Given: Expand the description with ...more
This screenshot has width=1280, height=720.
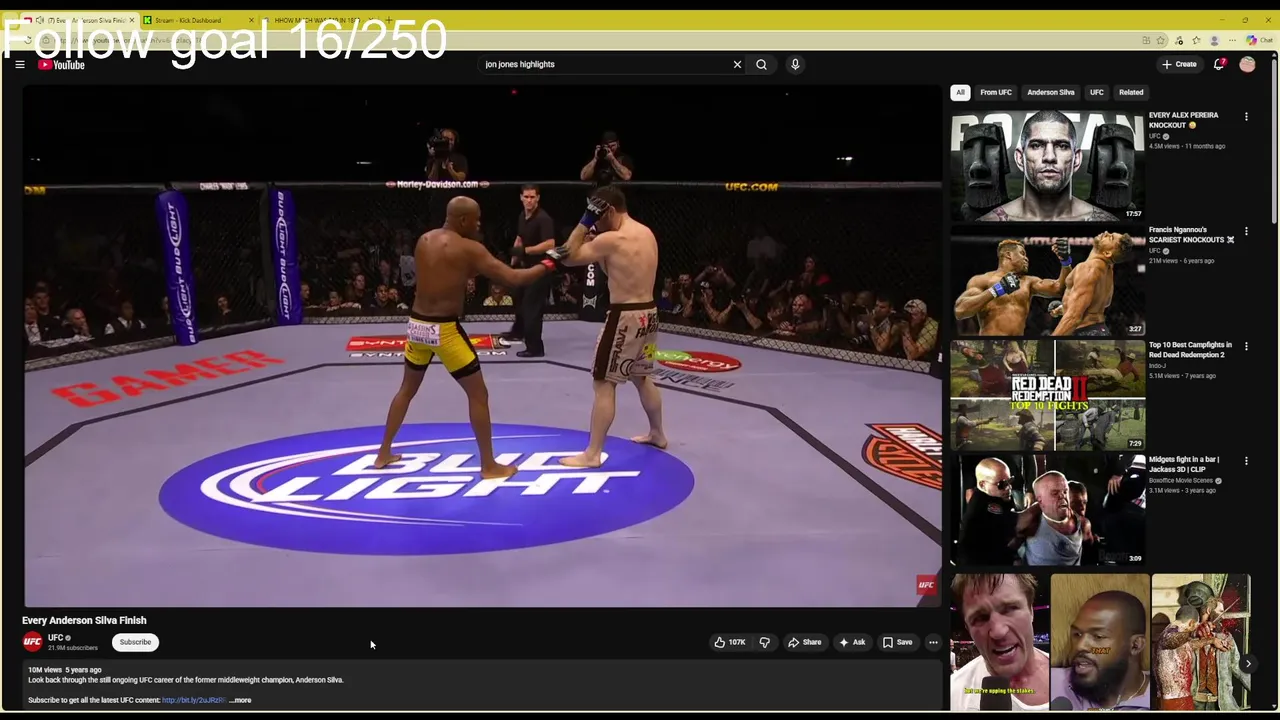Looking at the screenshot, I should click(241, 700).
